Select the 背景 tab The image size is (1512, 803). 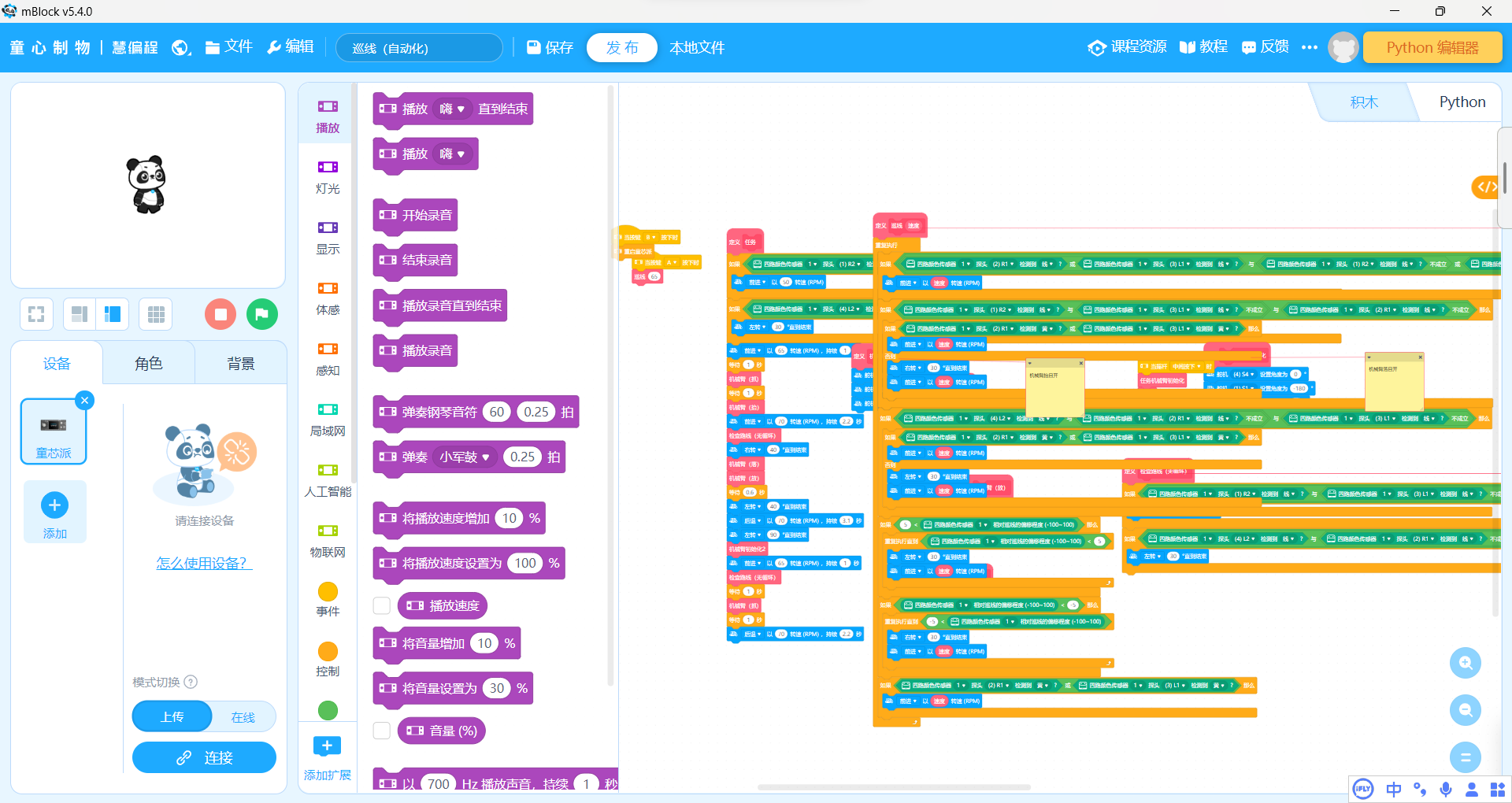tap(241, 364)
